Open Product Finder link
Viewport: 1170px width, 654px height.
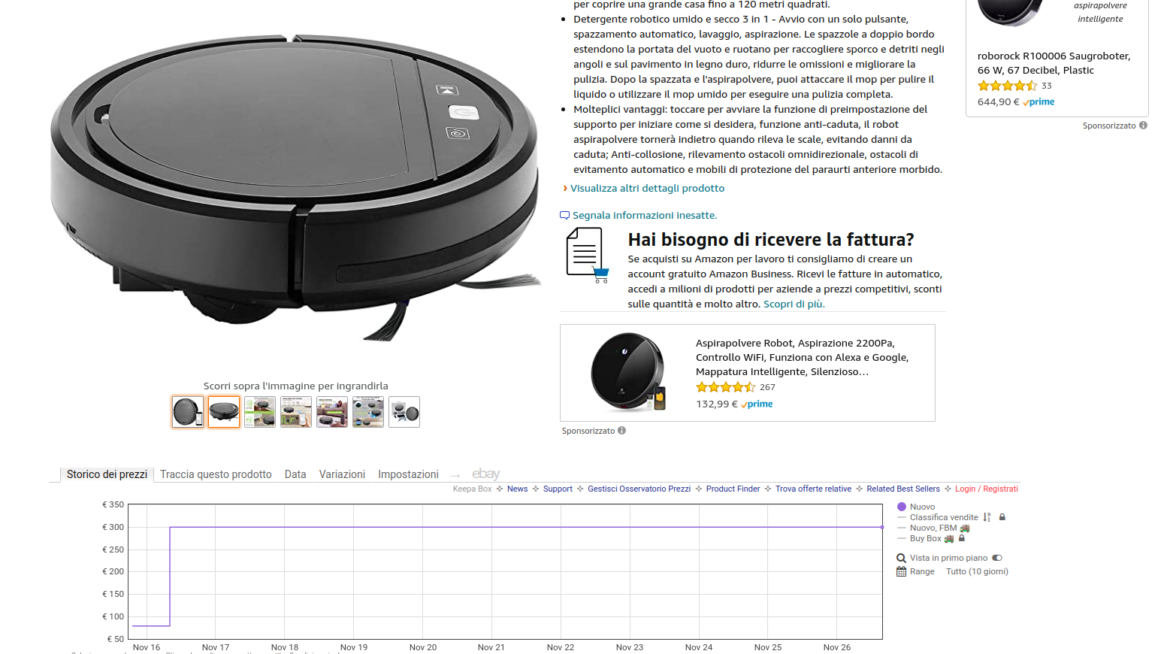(733, 489)
